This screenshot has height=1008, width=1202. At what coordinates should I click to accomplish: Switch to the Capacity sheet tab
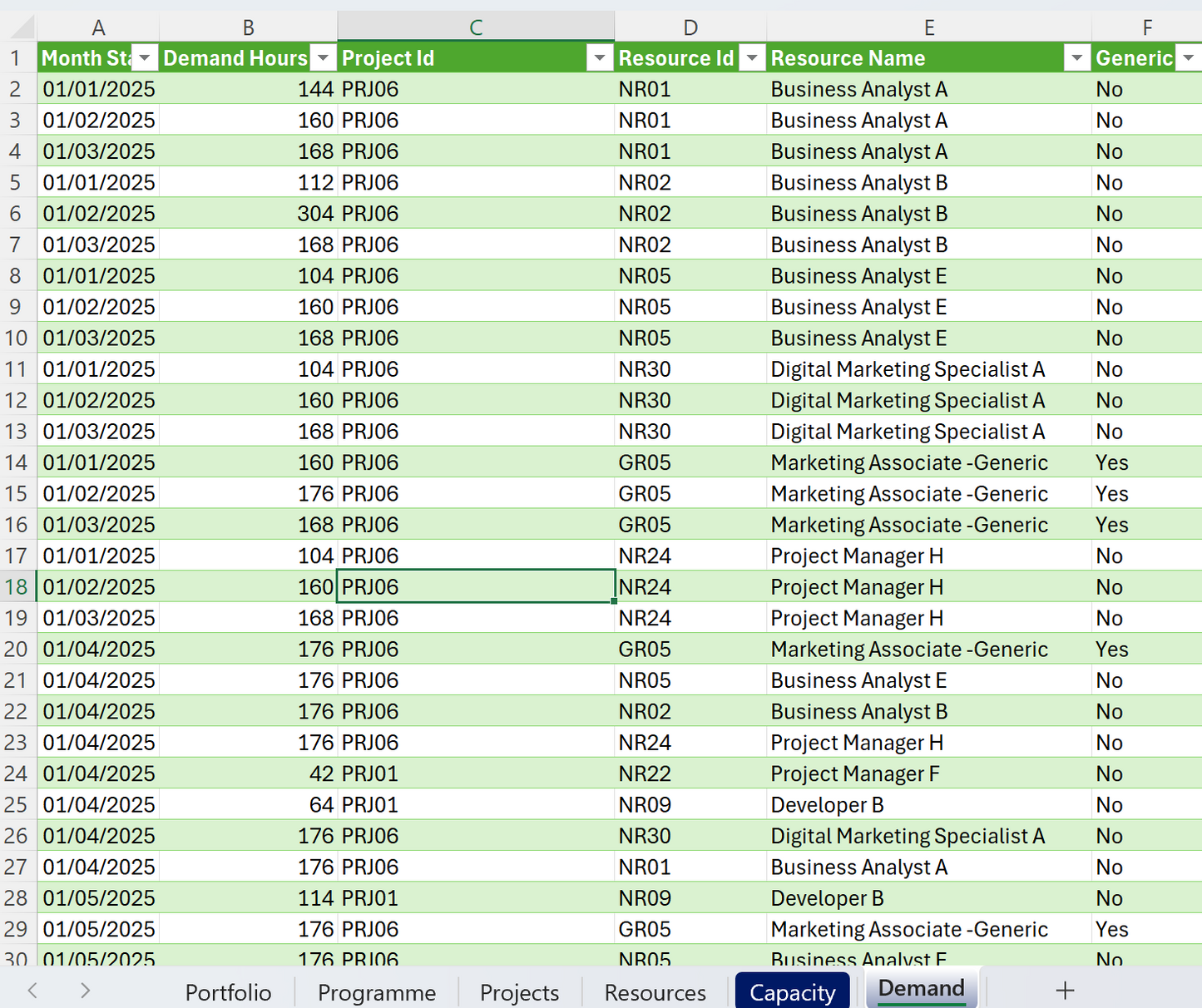click(793, 991)
